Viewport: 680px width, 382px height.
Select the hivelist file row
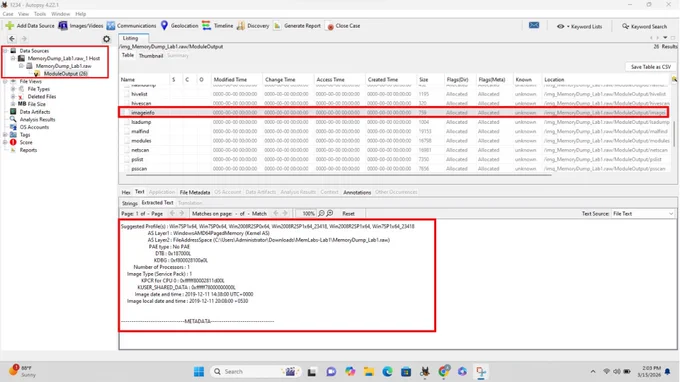click(x=394, y=94)
